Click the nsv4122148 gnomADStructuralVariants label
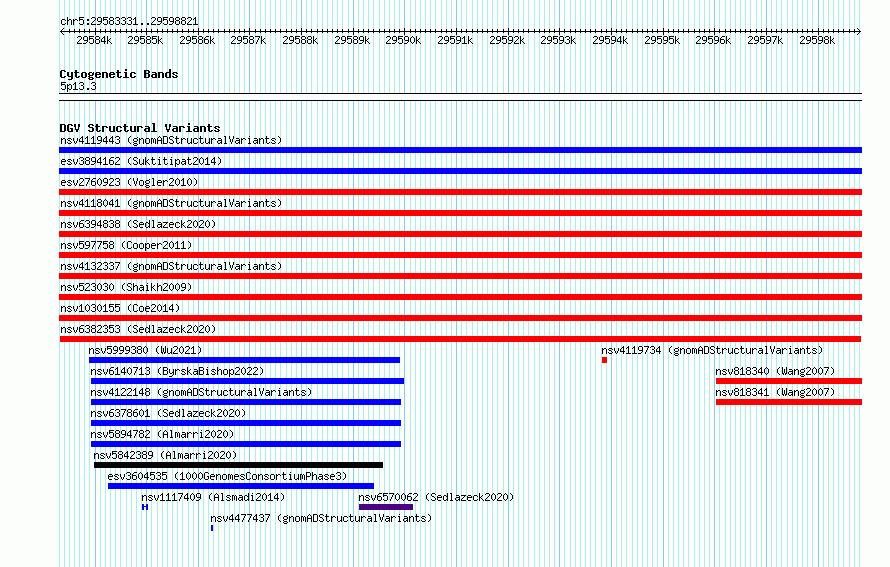Image resolution: width=890 pixels, height=567 pixels. 201,392
